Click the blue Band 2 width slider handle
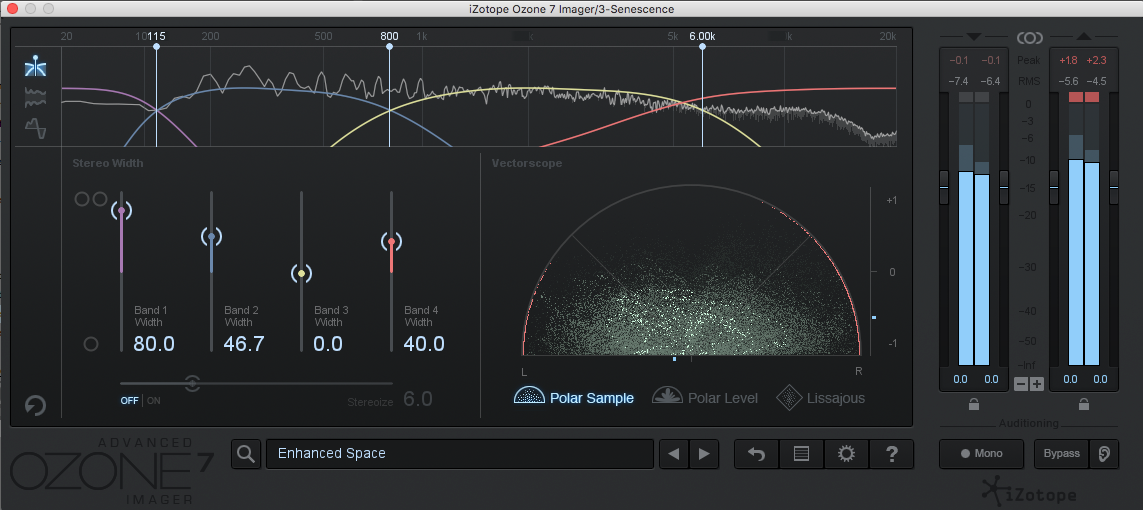 coord(211,237)
